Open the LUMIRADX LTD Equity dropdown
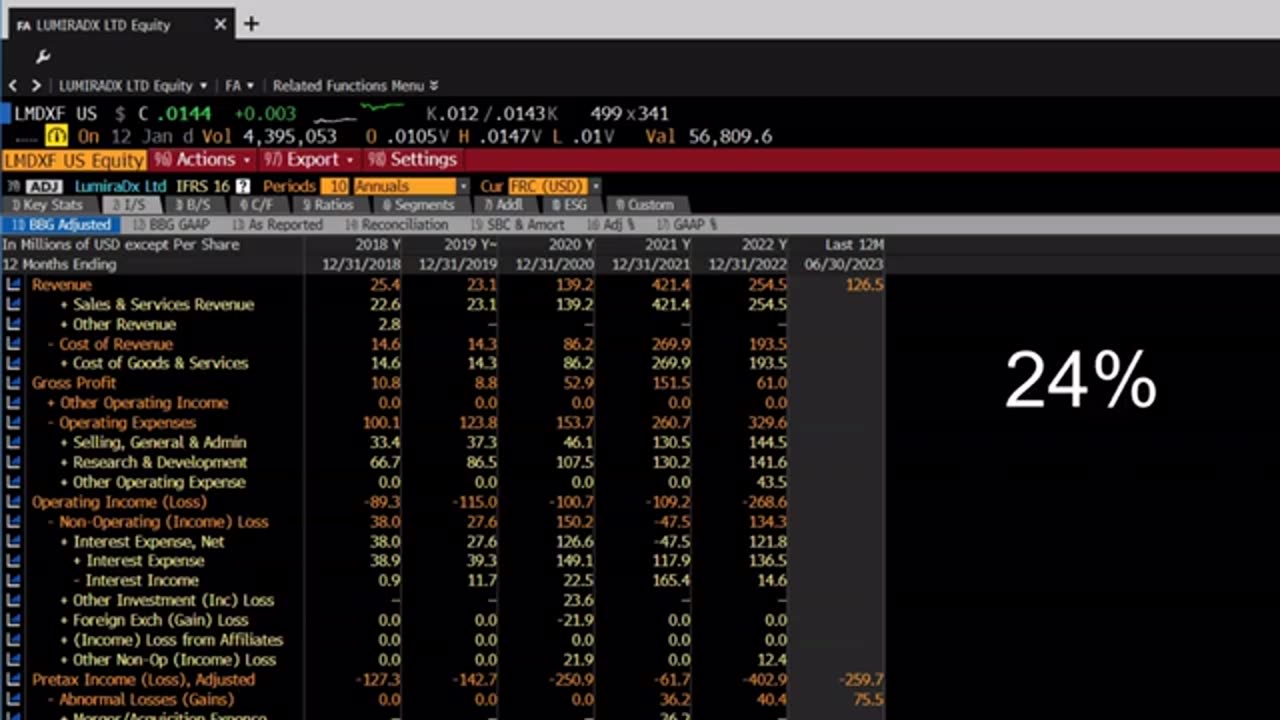This screenshot has width=1280, height=720. coord(132,86)
